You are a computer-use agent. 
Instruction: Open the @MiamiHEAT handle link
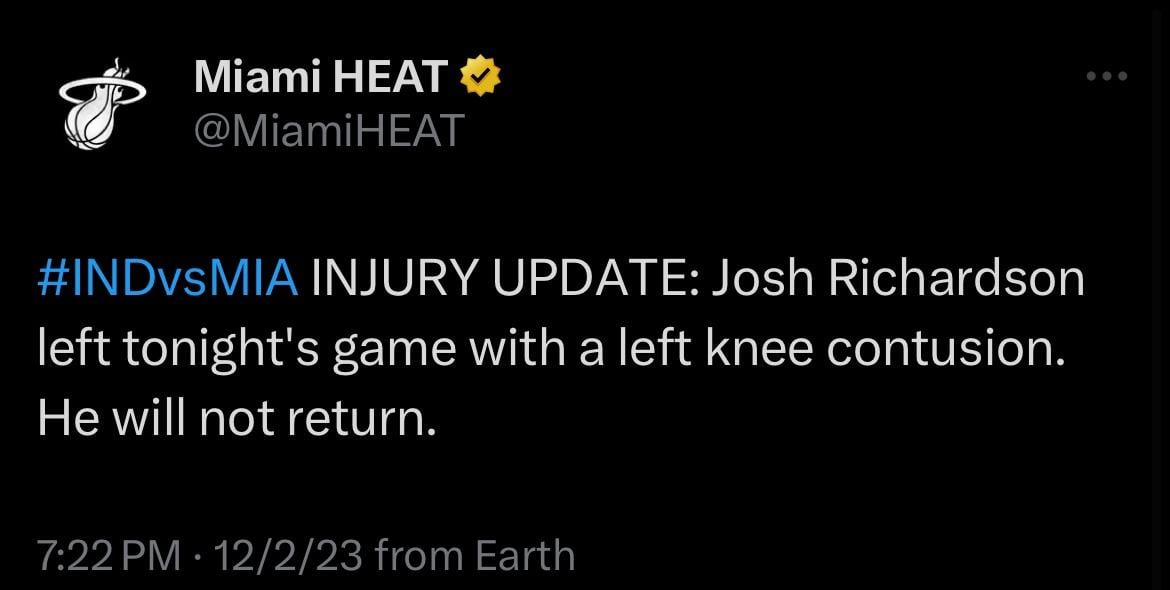point(328,130)
